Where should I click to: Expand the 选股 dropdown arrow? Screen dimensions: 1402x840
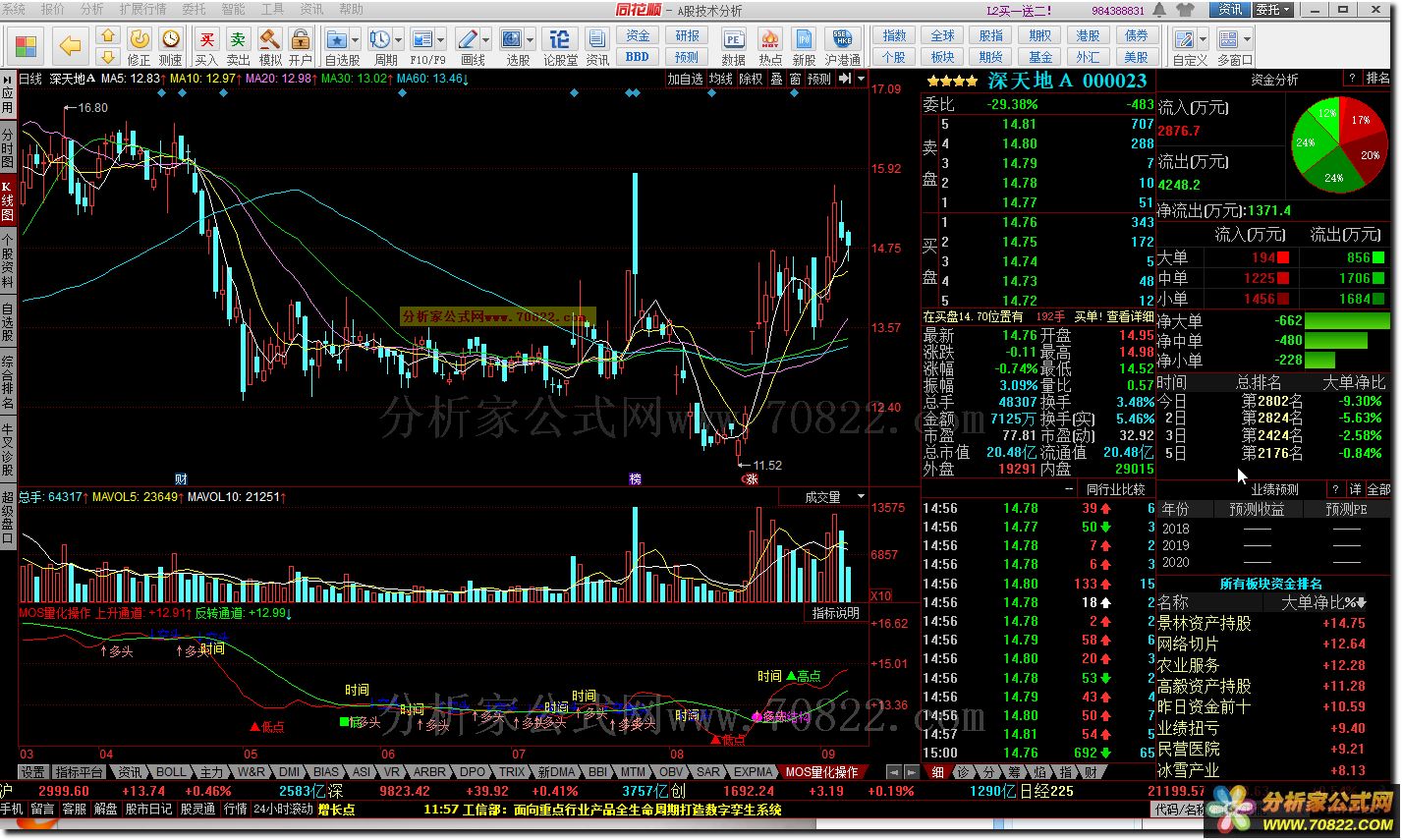[x=531, y=40]
